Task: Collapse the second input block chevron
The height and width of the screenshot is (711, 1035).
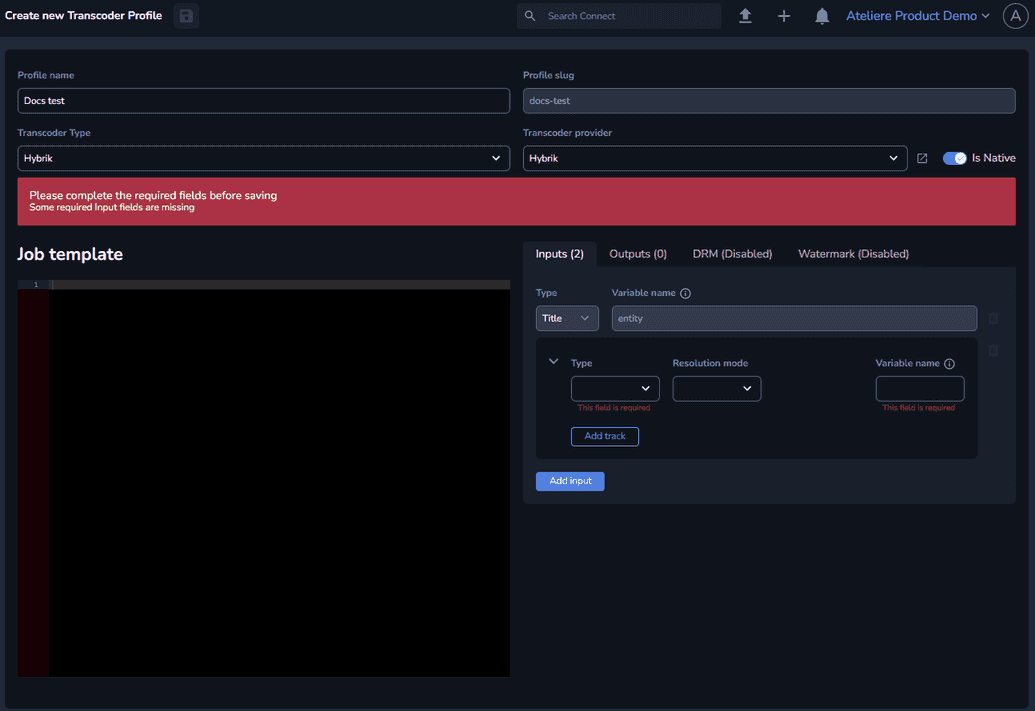Action: (554, 362)
